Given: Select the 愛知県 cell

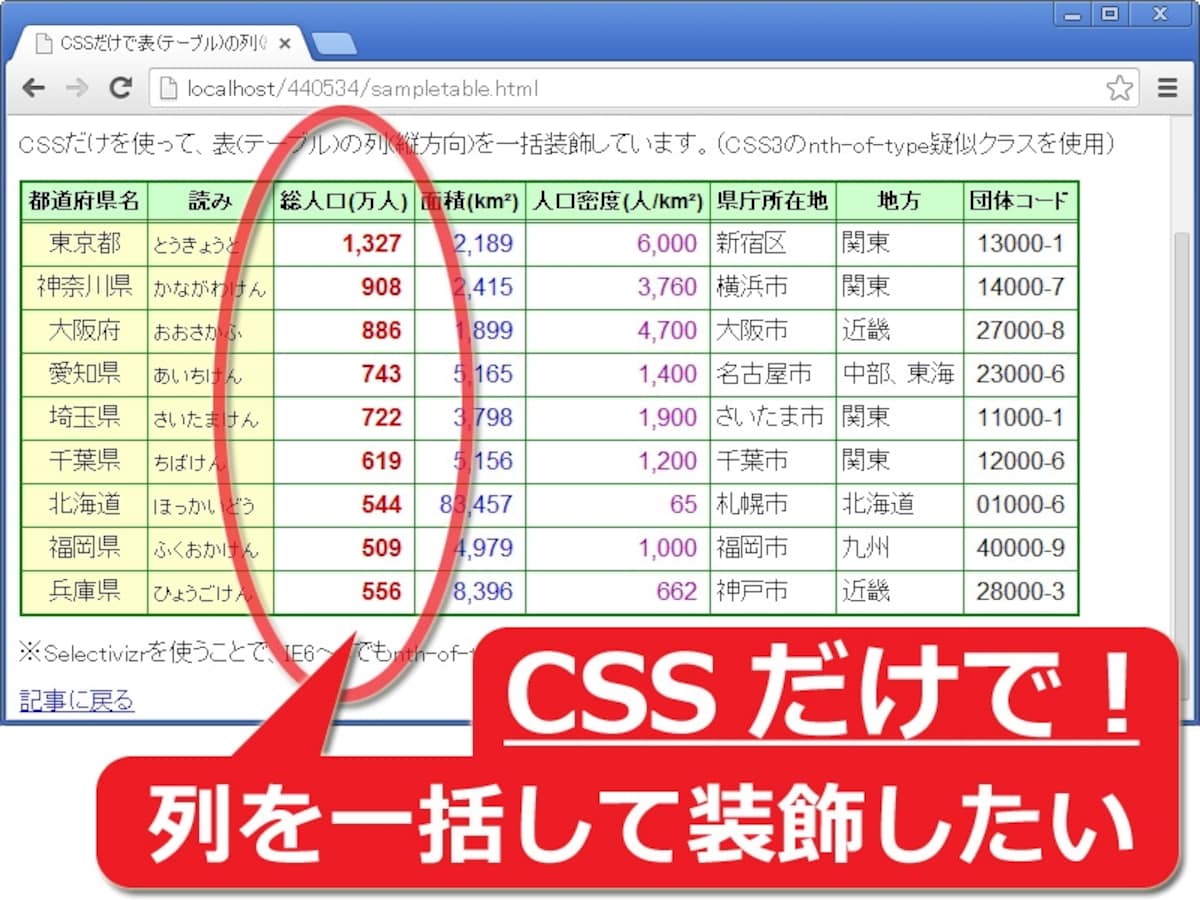Looking at the screenshot, I should 84,373.
